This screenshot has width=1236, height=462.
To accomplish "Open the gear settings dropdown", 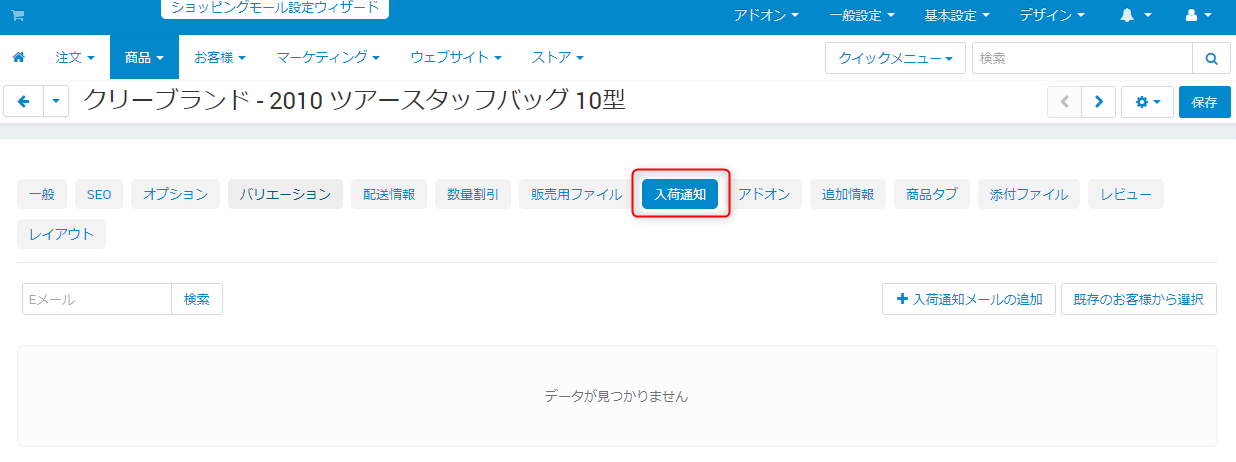I will [1148, 101].
